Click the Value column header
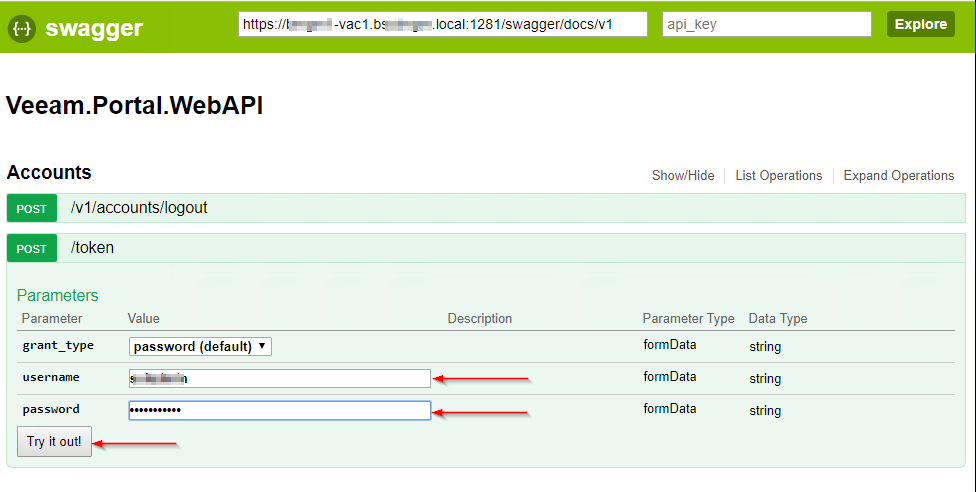The width and height of the screenshot is (976, 492). tap(144, 318)
